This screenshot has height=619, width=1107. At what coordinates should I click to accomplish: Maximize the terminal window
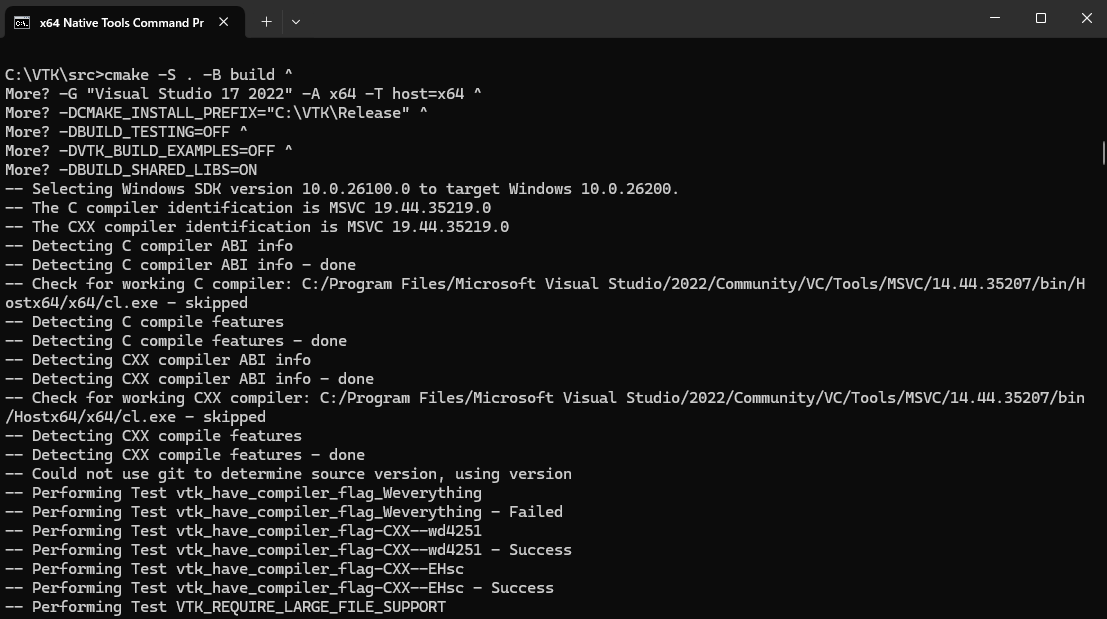(1041, 18)
